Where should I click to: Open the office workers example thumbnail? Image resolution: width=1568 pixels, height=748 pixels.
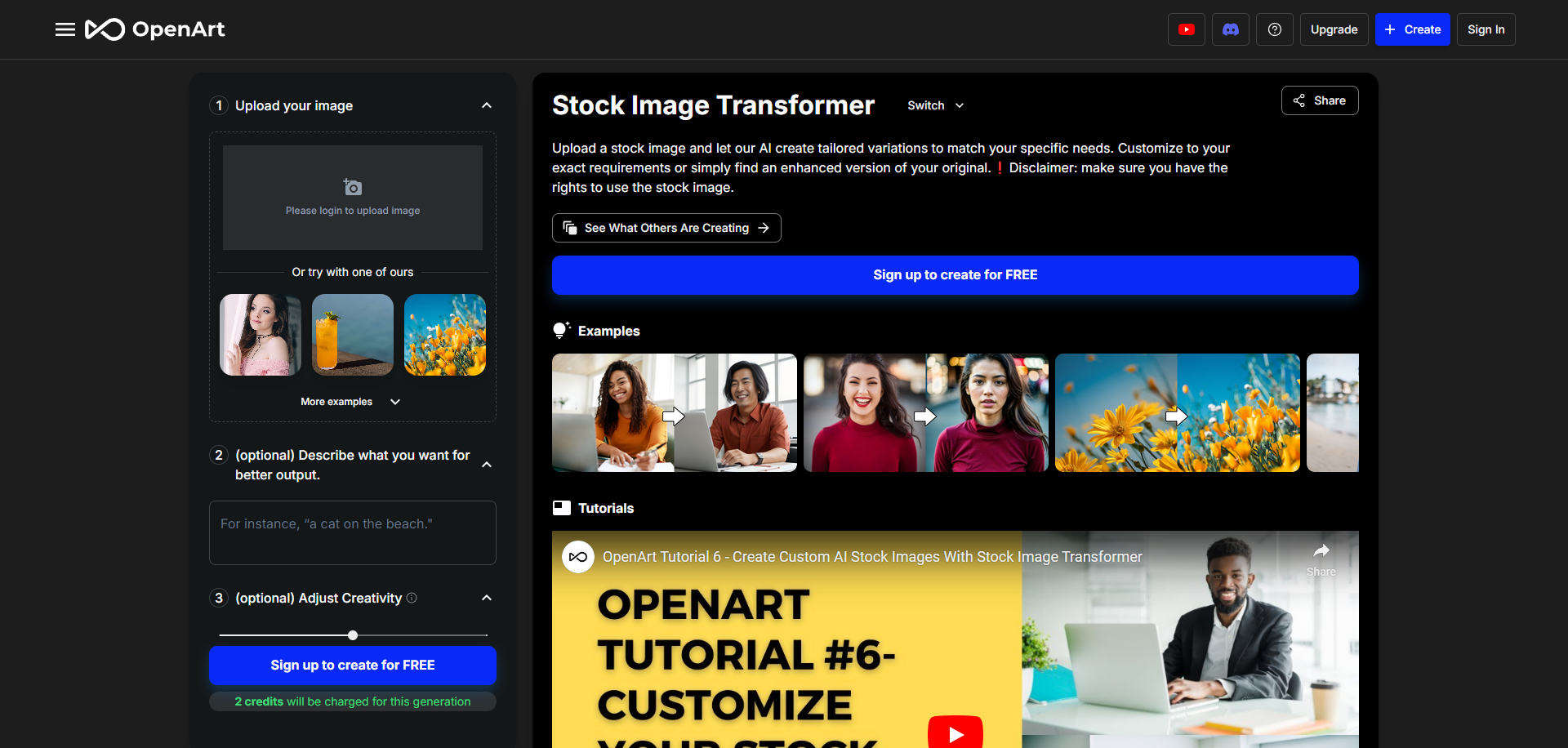675,412
